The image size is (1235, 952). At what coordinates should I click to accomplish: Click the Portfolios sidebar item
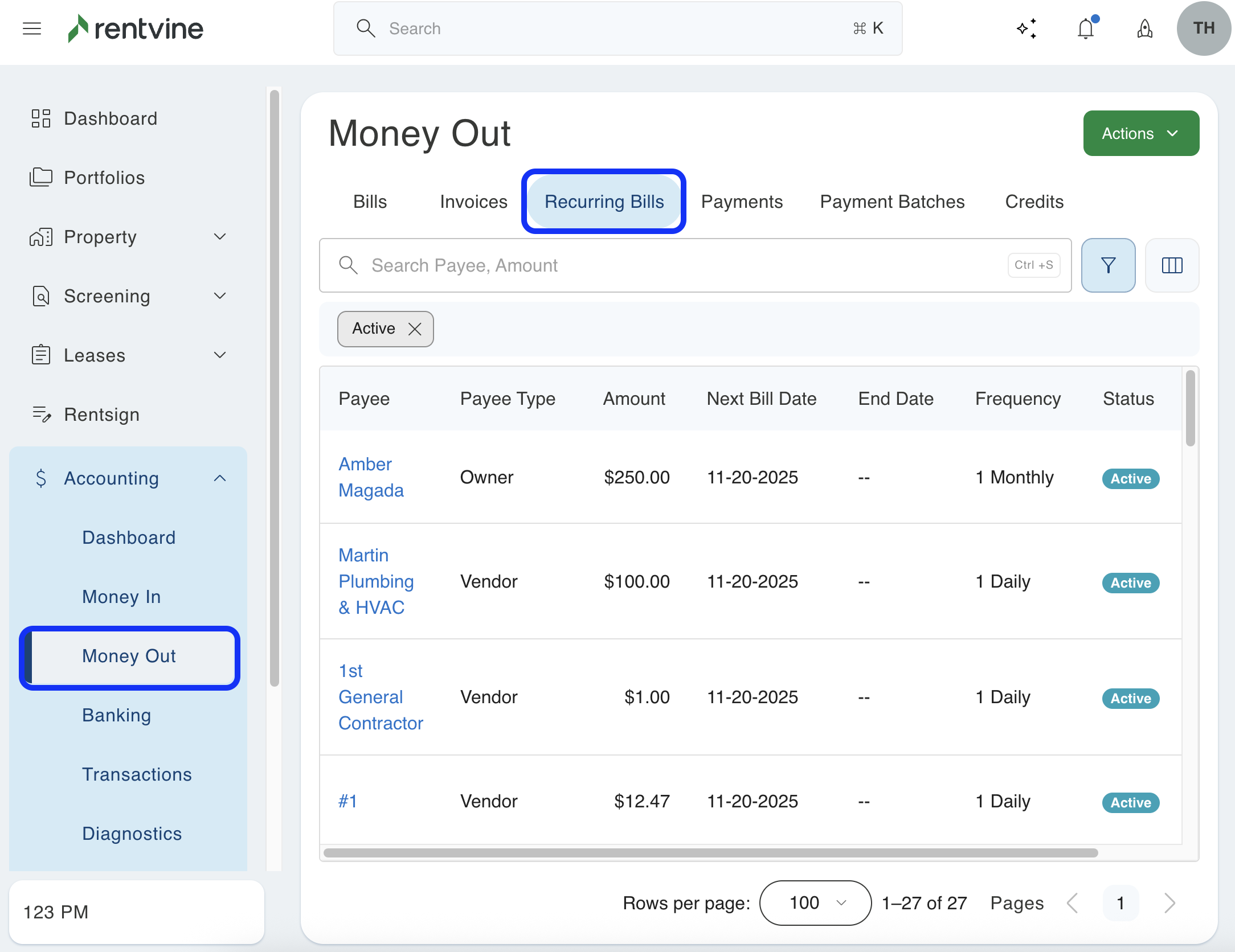pos(104,178)
